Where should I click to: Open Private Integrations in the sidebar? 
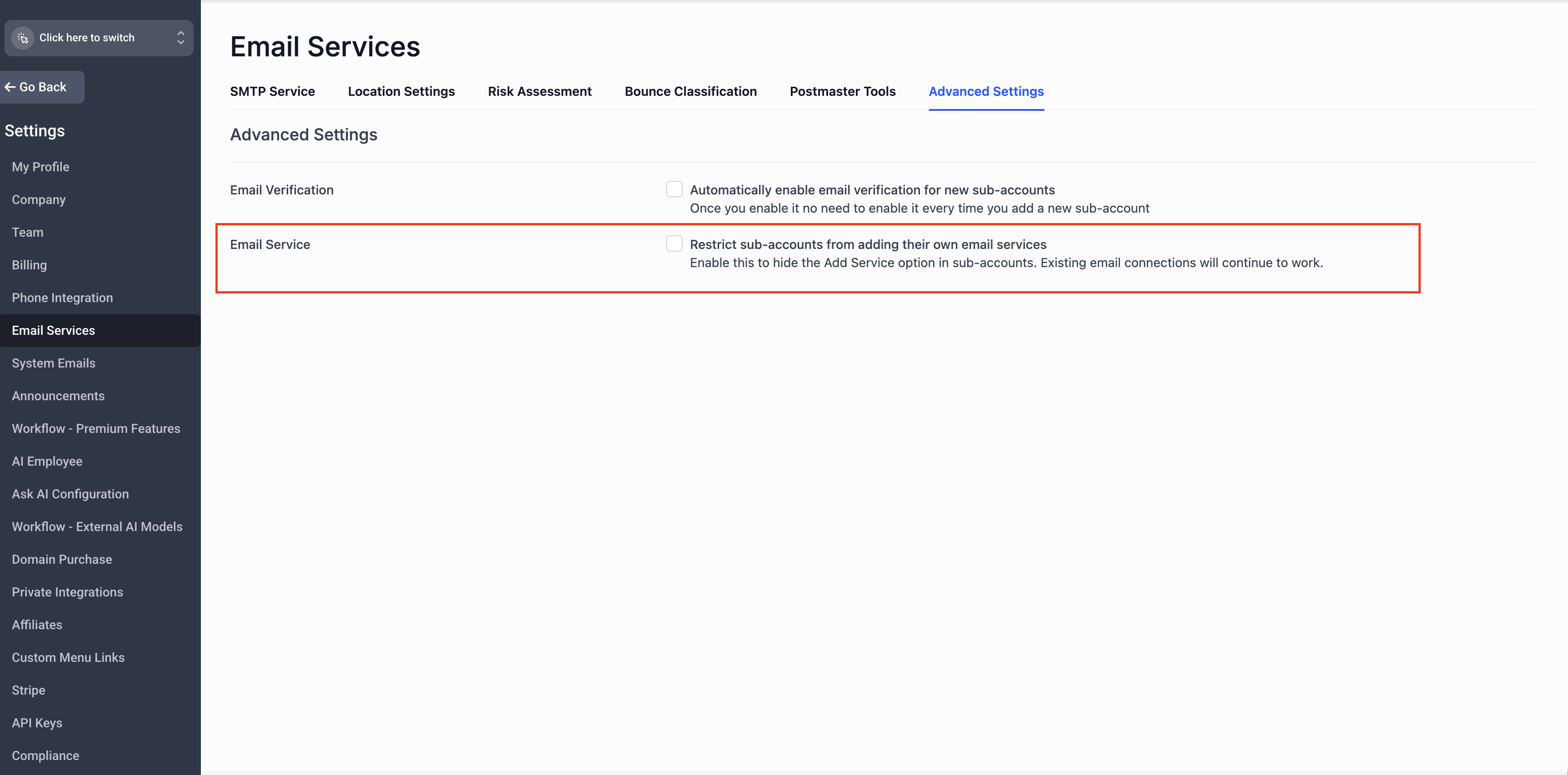[x=67, y=592]
